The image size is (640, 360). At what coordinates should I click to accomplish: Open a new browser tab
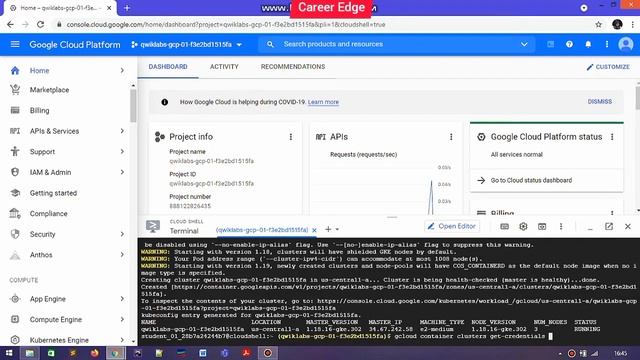(127, 8)
